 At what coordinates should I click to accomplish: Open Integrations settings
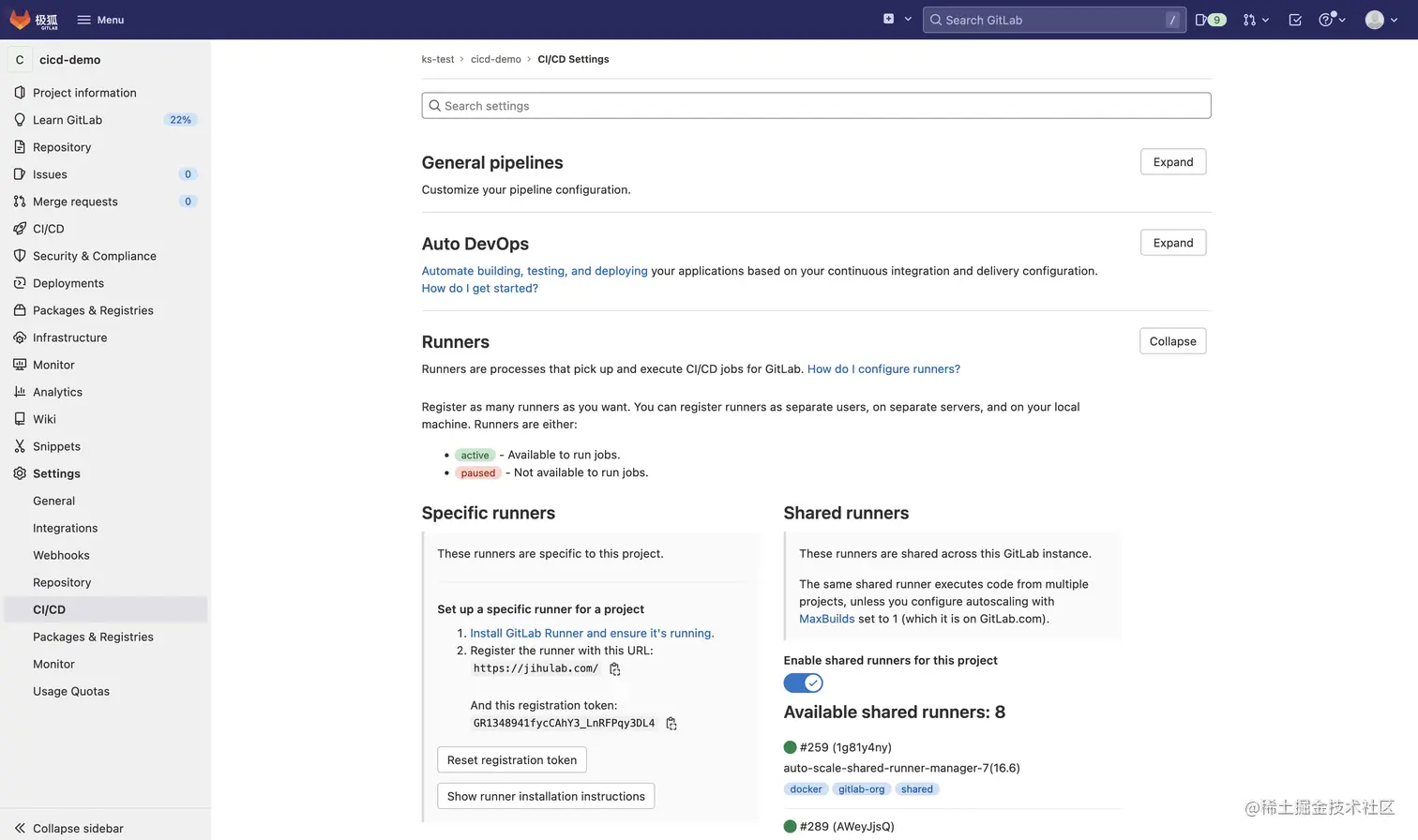coord(65,528)
